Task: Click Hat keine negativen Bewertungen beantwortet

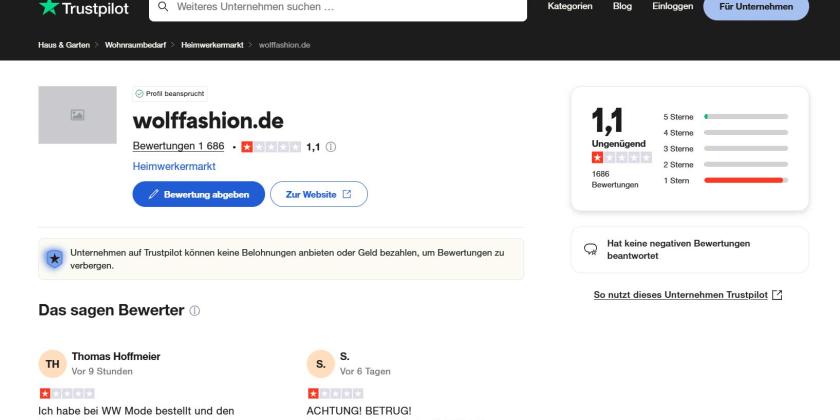Action: tap(678, 250)
